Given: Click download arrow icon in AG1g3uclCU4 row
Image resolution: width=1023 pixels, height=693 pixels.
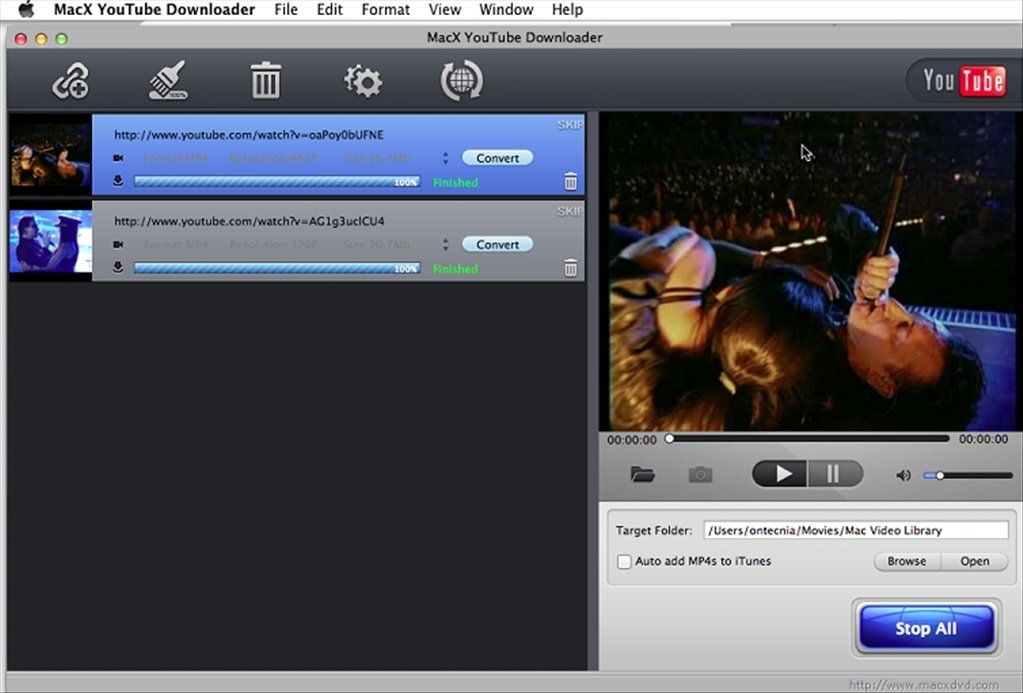Looking at the screenshot, I should tap(118, 267).
